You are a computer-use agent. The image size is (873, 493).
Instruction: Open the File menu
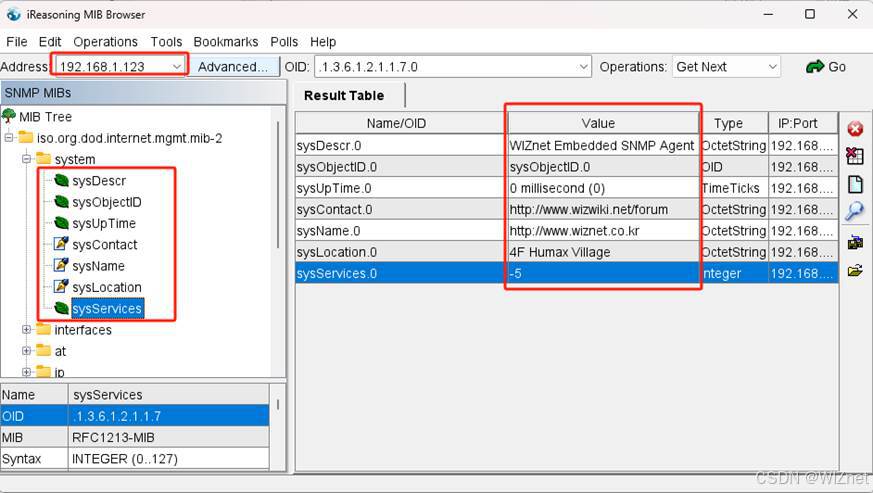17,42
